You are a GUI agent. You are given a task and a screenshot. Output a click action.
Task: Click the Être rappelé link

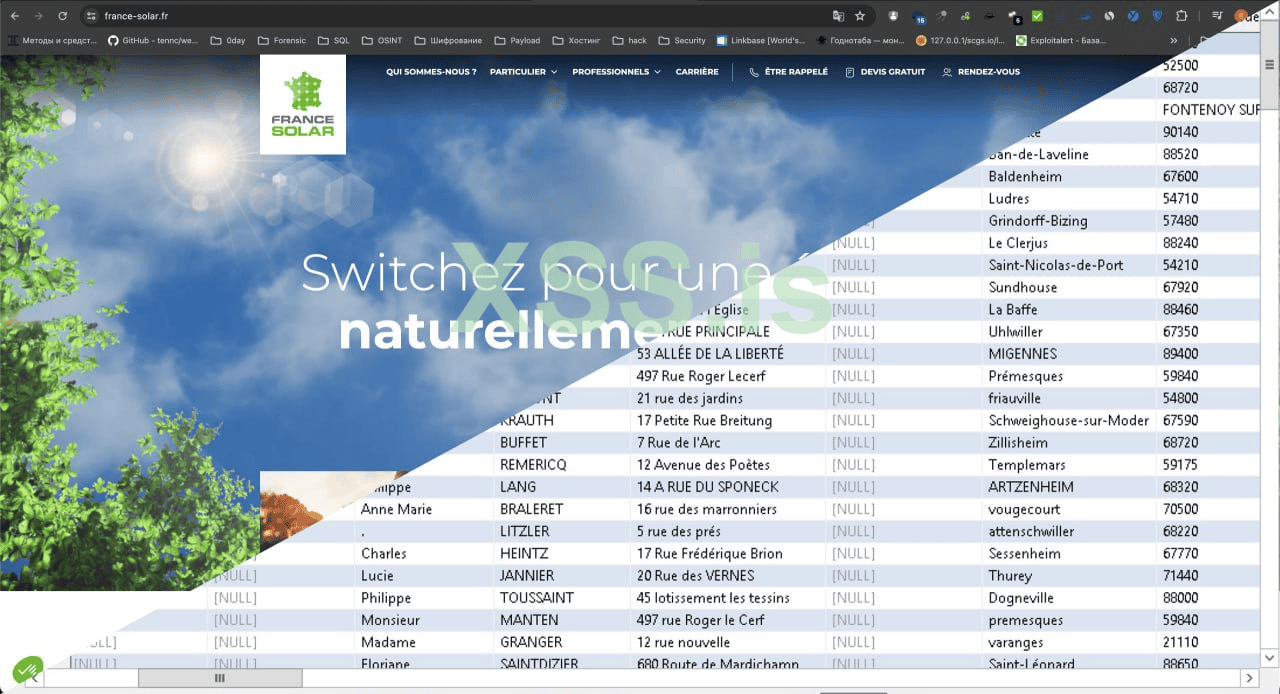tap(796, 72)
